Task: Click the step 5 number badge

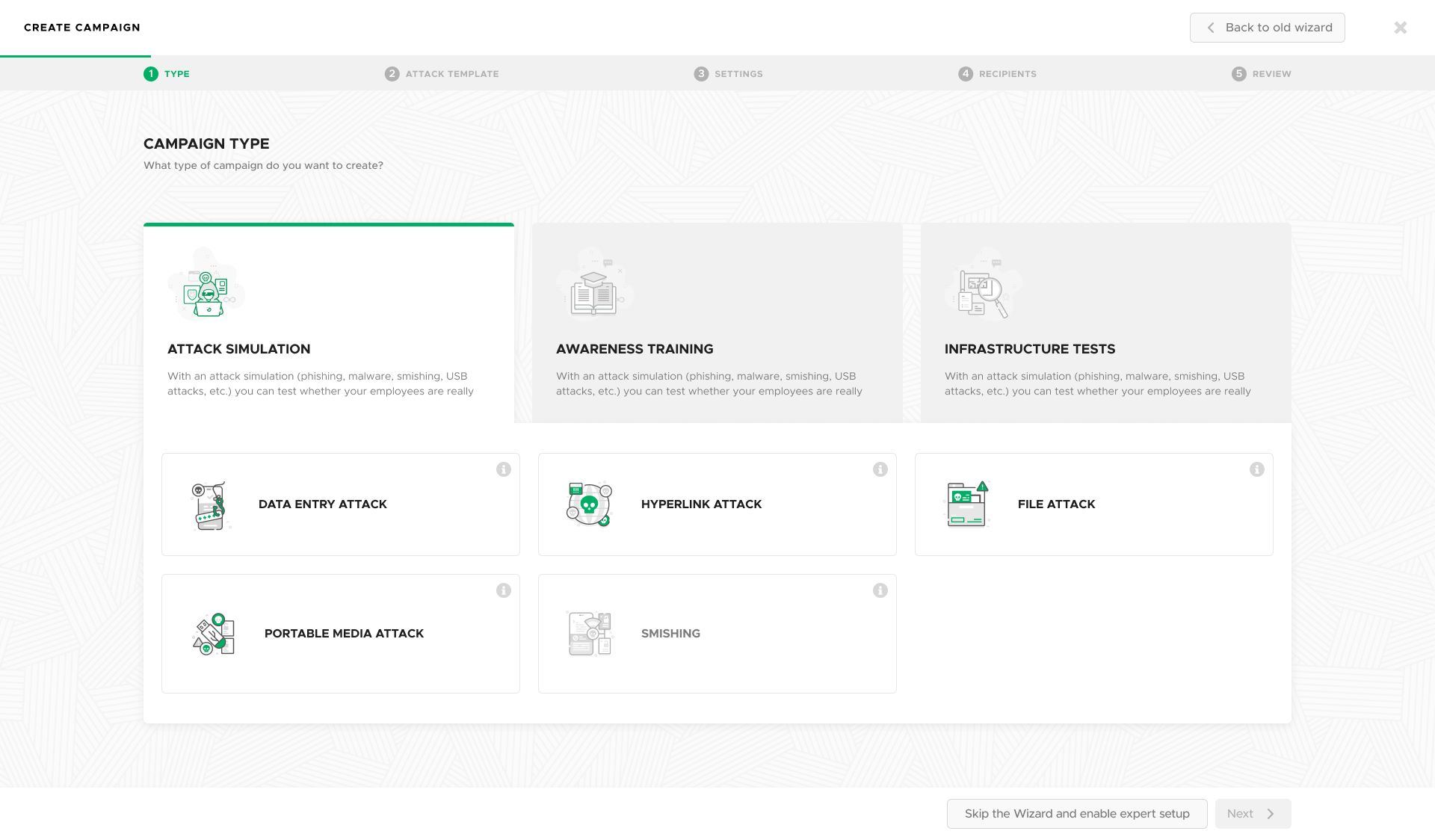Action: click(x=1239, y=74)
